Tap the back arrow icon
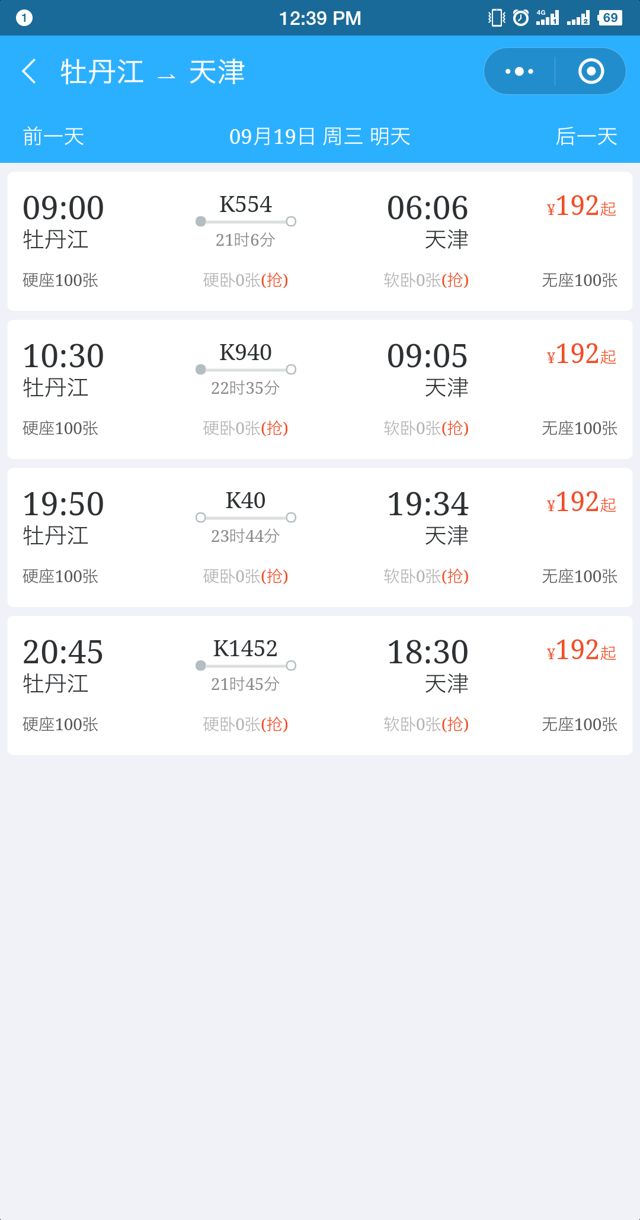Image resolution: width=640 pixels, height=1220 pixels. tap(29, 72)
